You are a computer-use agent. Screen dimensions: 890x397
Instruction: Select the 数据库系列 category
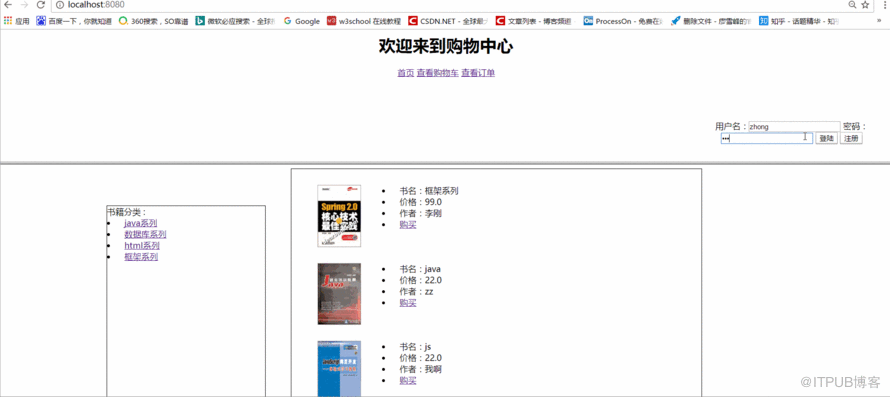tap(145, 235)
